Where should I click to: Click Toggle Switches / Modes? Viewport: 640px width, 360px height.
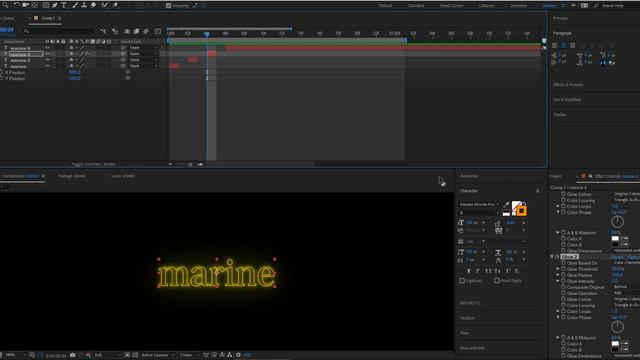(x=93, y=164)
